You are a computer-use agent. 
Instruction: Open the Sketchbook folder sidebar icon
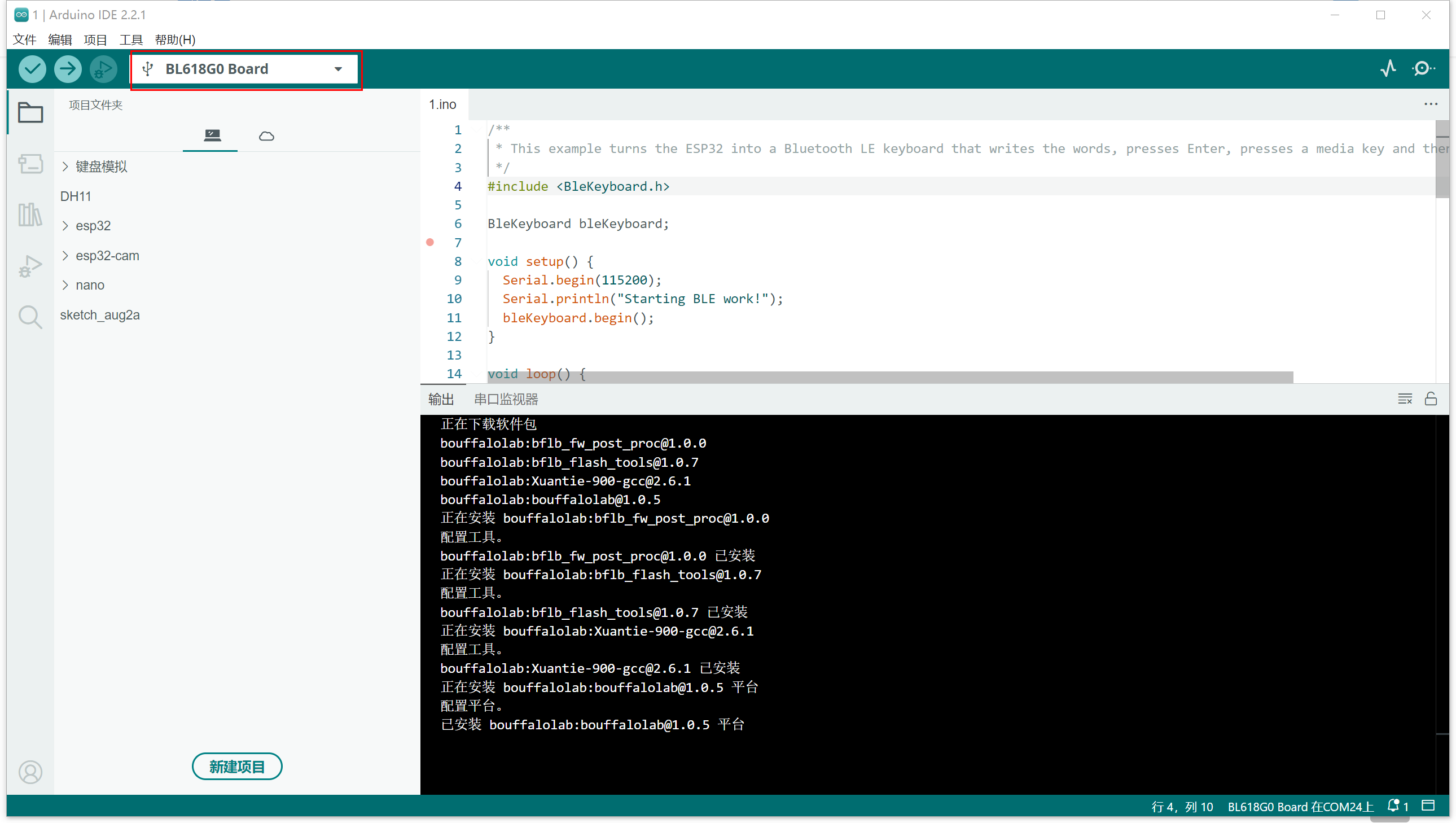[x=30, y=112]
